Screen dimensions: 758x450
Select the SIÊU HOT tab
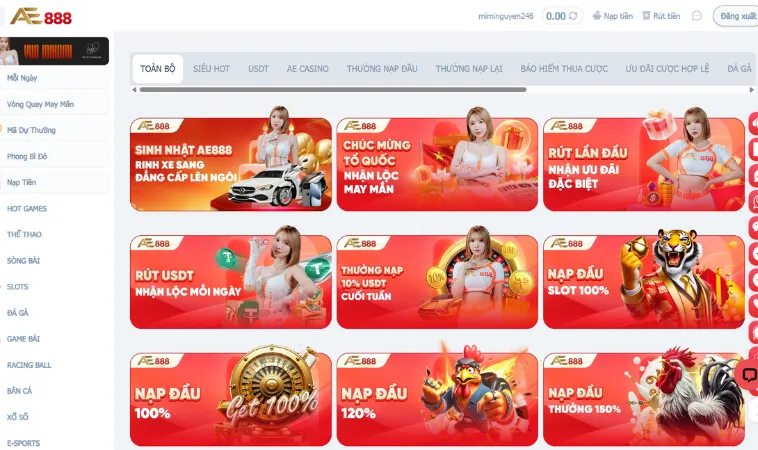point(211,69)
